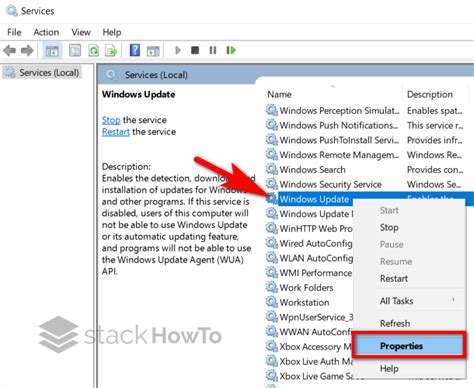Select Wired AutoConfig service name
Screen dimensions: 474x388
point(316,243)
